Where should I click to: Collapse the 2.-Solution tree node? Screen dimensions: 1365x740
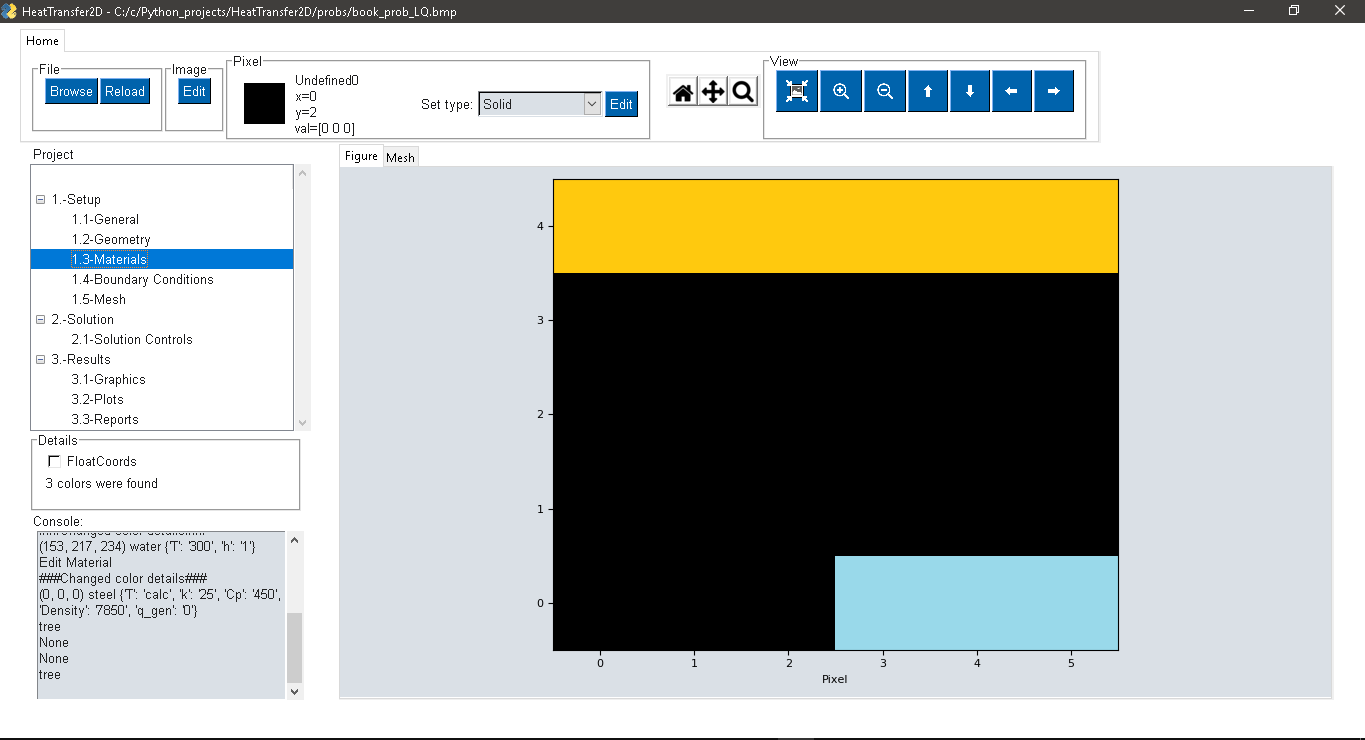tap(40, 319)
